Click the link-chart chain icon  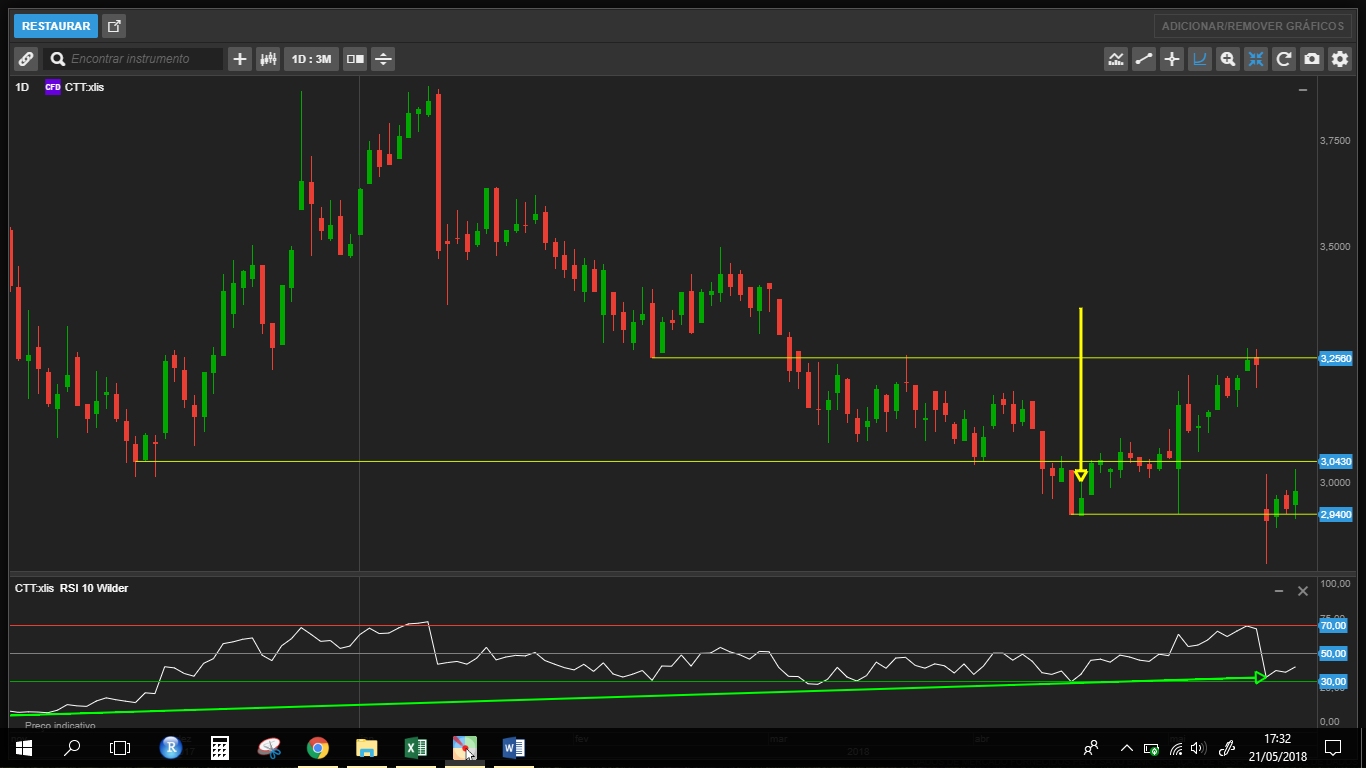[26, 59]
